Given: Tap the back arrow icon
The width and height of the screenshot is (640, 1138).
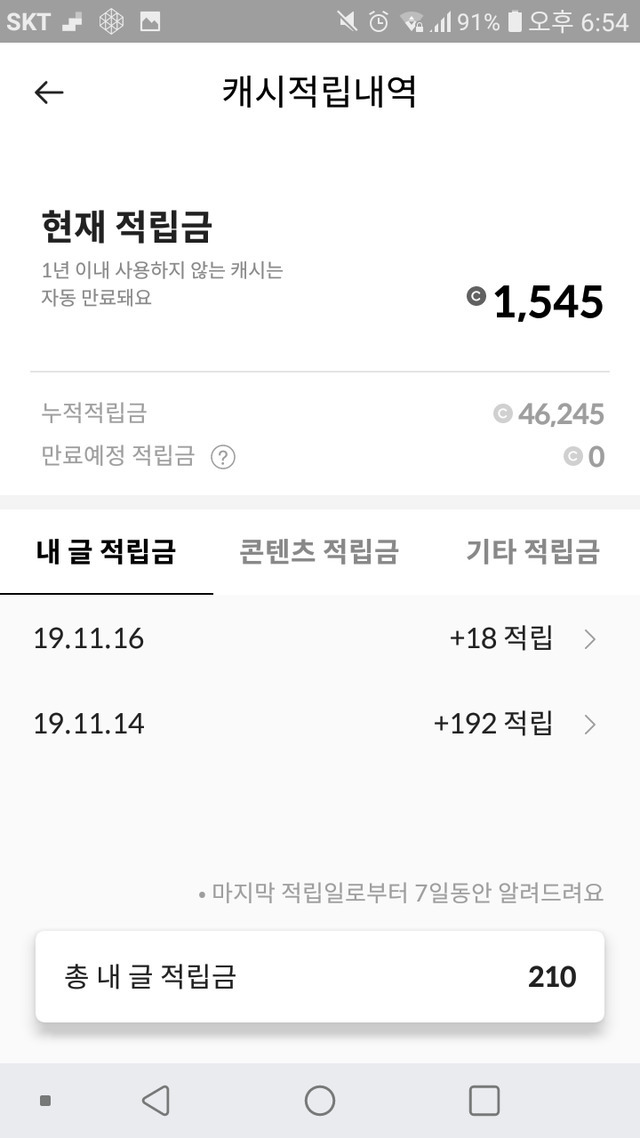Looking at the screenshot, I should click(48, 92).
